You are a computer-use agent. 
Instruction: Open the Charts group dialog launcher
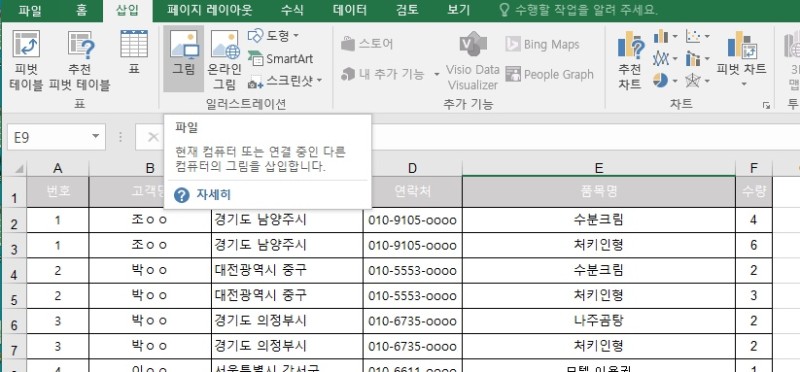coord(766,105)
